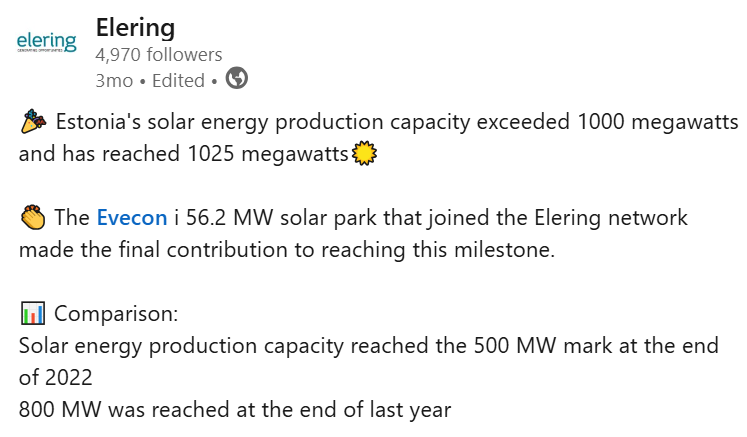Click the Edited label
This screenshot has width=747, height=437.
tap(182, 80)
